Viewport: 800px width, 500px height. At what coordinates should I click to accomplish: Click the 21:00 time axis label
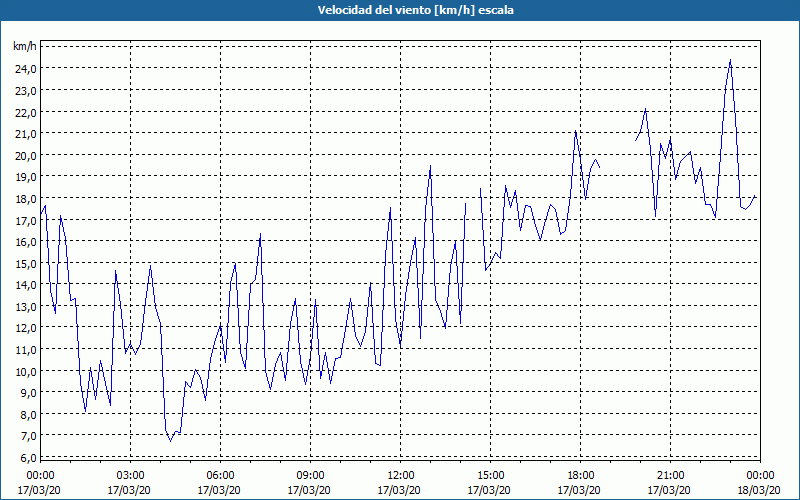[x=670, y=476]
